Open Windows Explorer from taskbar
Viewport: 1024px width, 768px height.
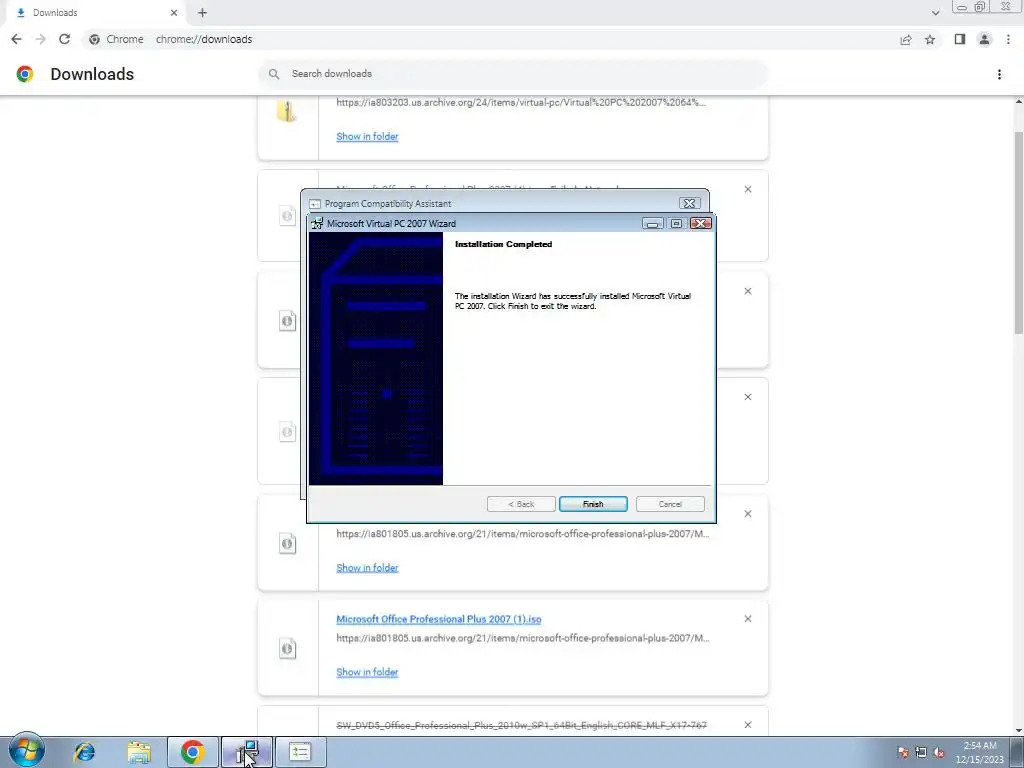pyautogui.click(x=139, y=752)
